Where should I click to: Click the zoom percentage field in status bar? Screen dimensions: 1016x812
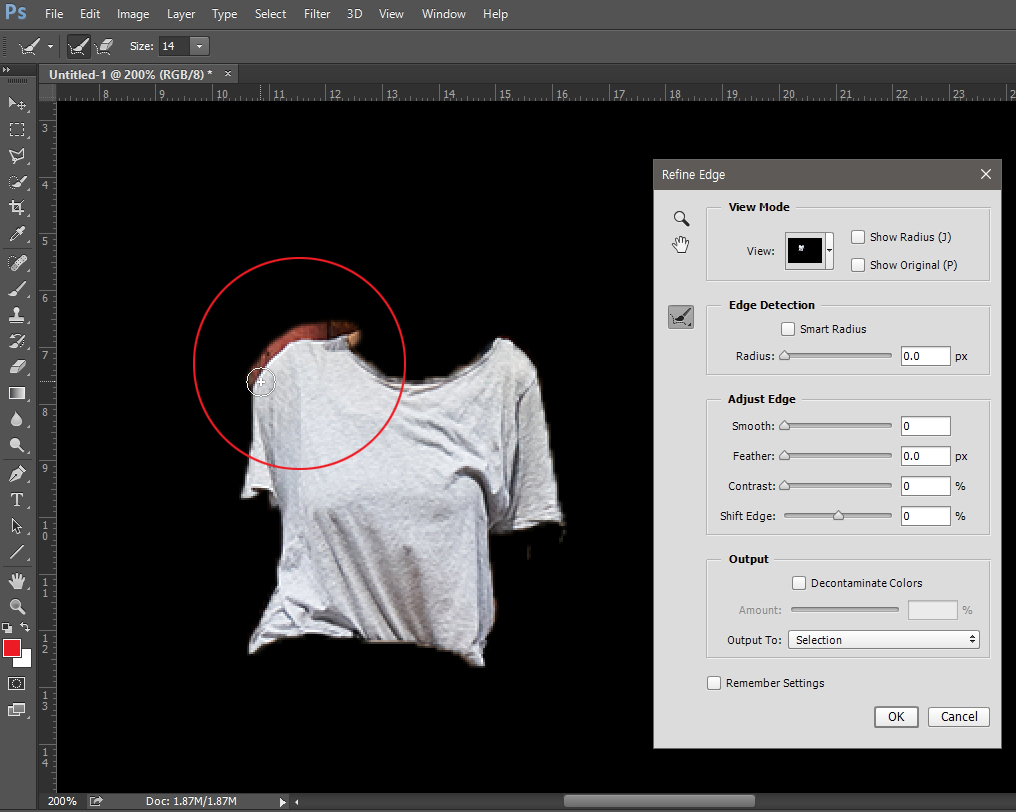tap(62, 802)
